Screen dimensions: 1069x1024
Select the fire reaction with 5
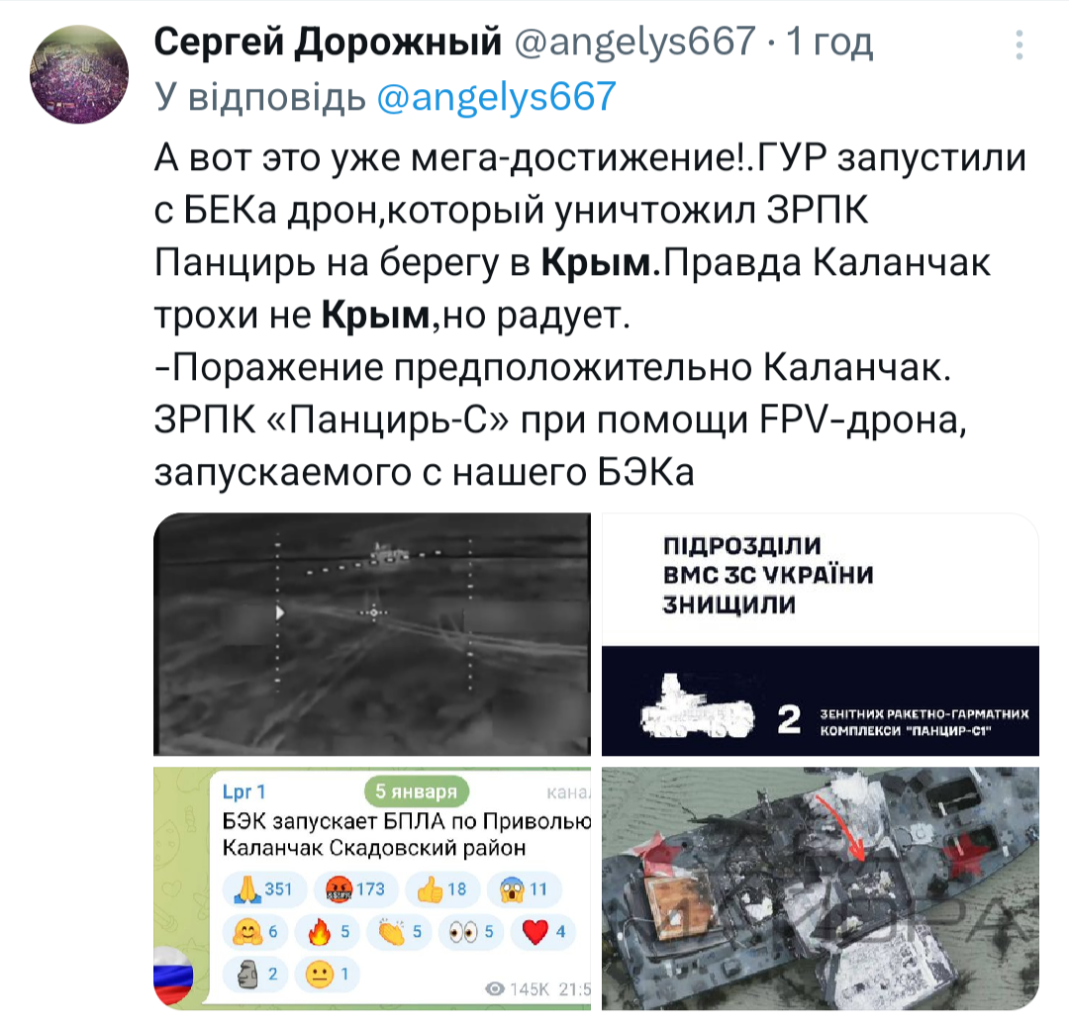pos(327,931)
